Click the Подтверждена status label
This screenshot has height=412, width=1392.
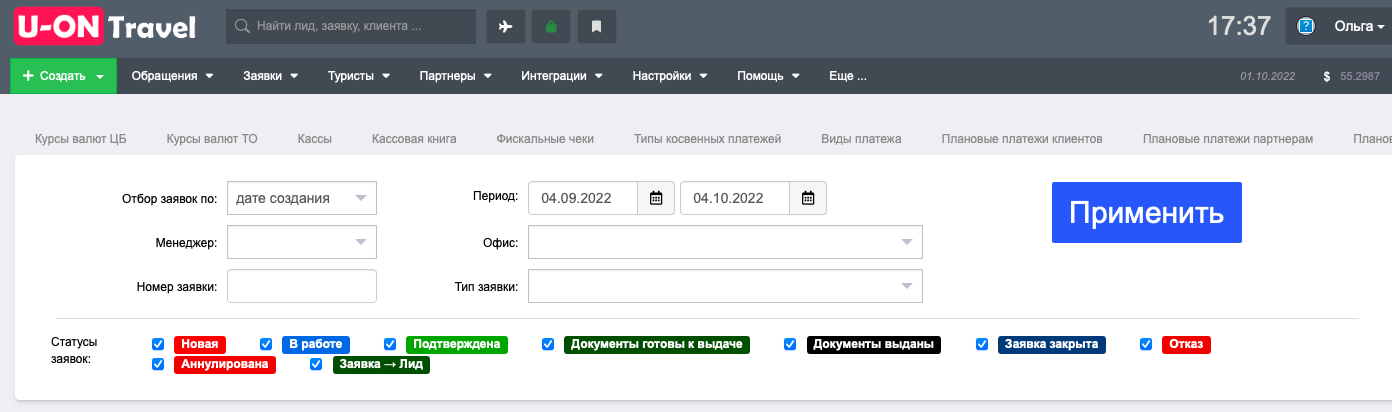click(457, 344)
